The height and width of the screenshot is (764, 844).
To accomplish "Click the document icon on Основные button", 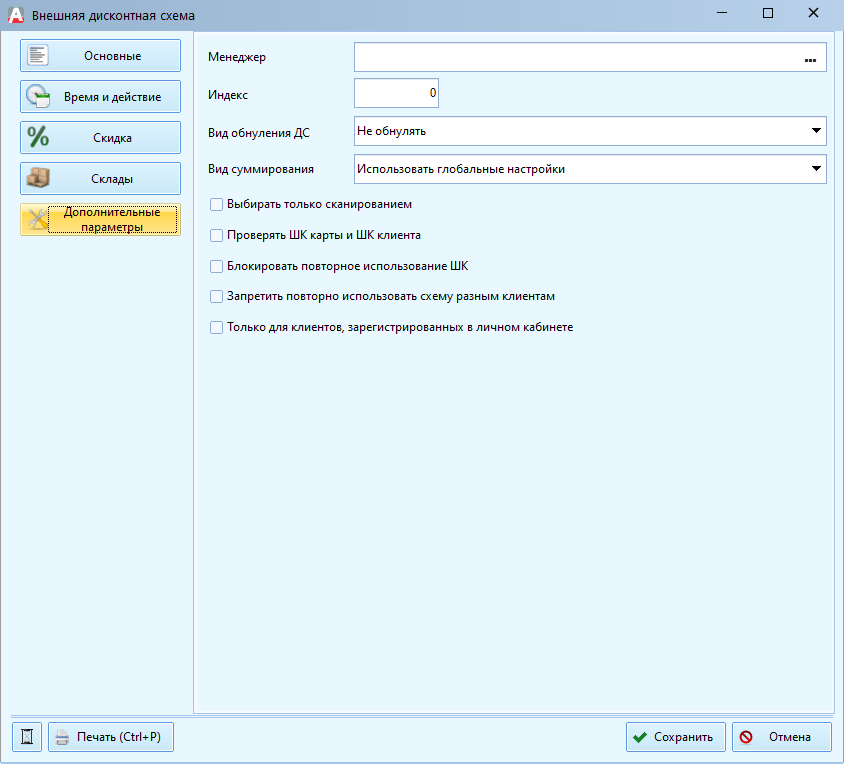I will point(38,55).
